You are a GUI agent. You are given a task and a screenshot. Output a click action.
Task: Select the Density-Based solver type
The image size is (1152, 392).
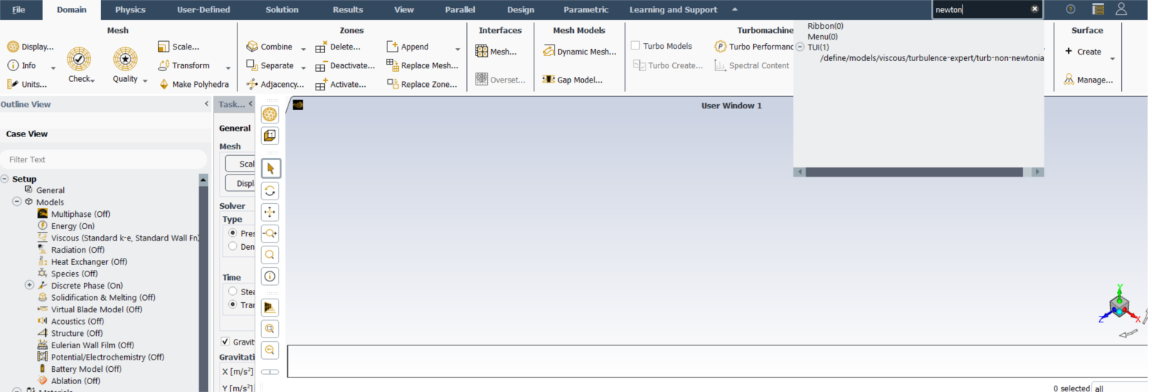tap(233, 247)
